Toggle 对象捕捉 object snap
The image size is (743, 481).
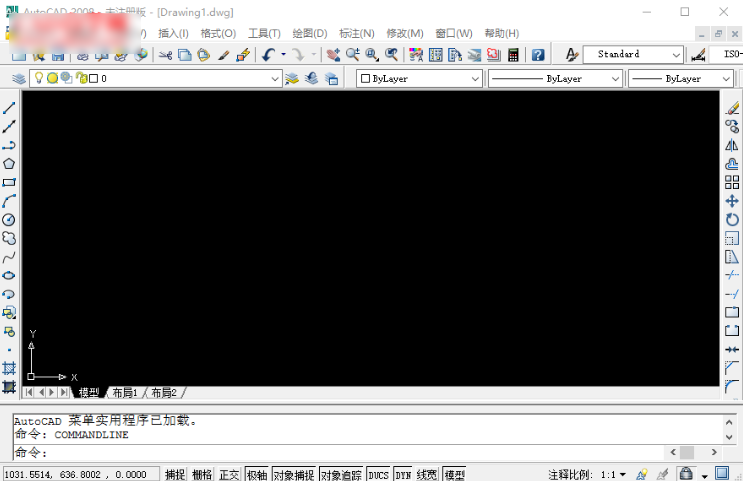coord(294,474)
